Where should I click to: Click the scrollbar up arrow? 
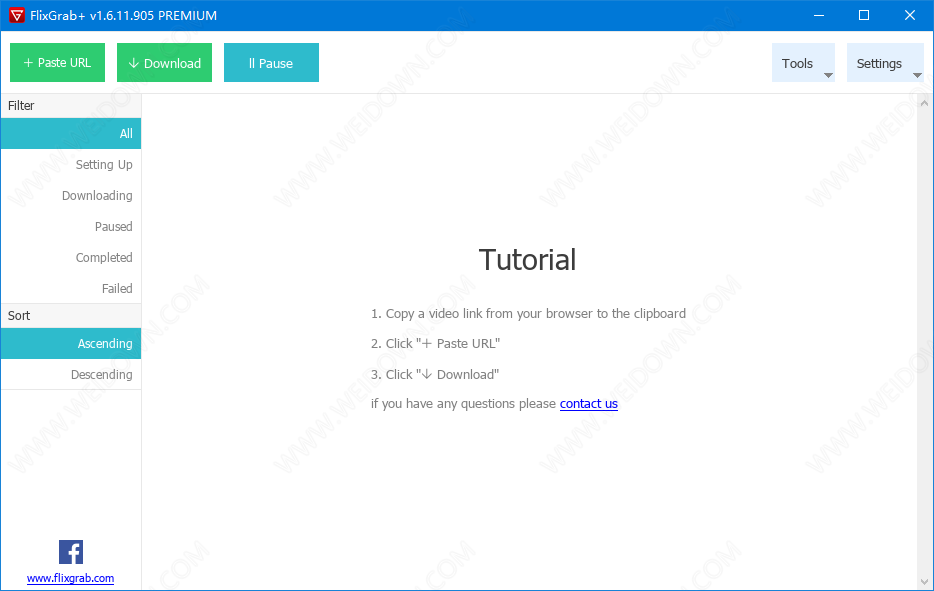924,103
